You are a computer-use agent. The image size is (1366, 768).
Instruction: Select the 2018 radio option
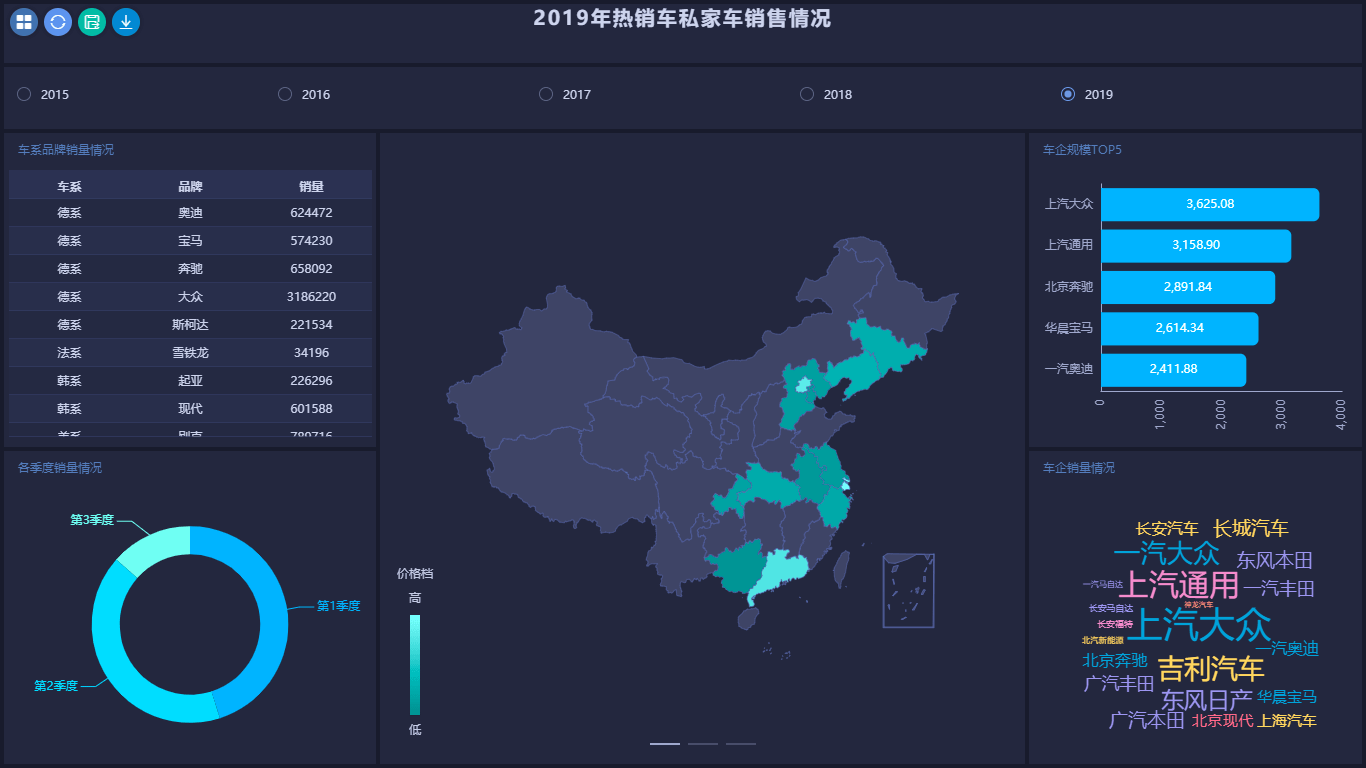(x=807, y=93)
